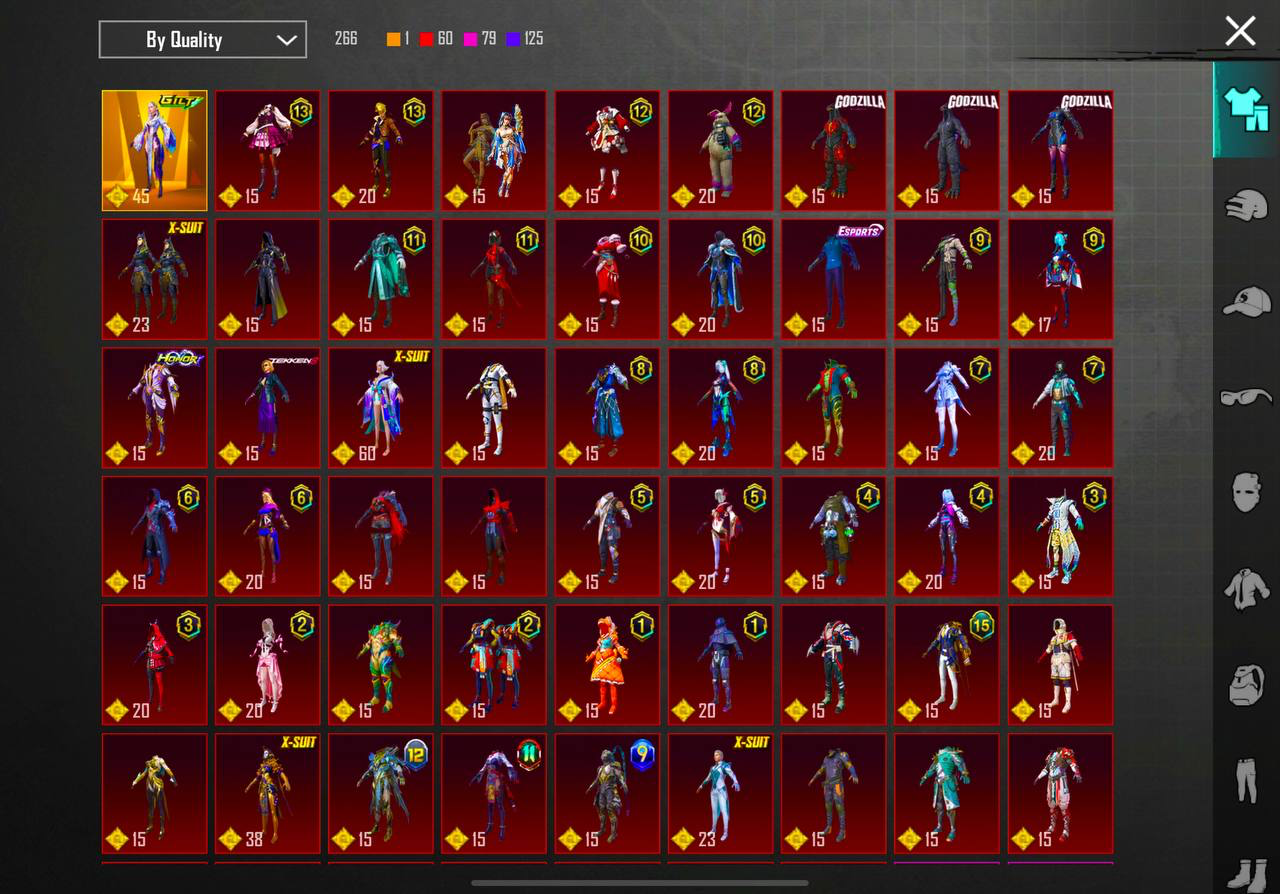The height and width of the screenshot is (894, 1280).
Task: Open the pants category icon
Action: coord(1245,780)
